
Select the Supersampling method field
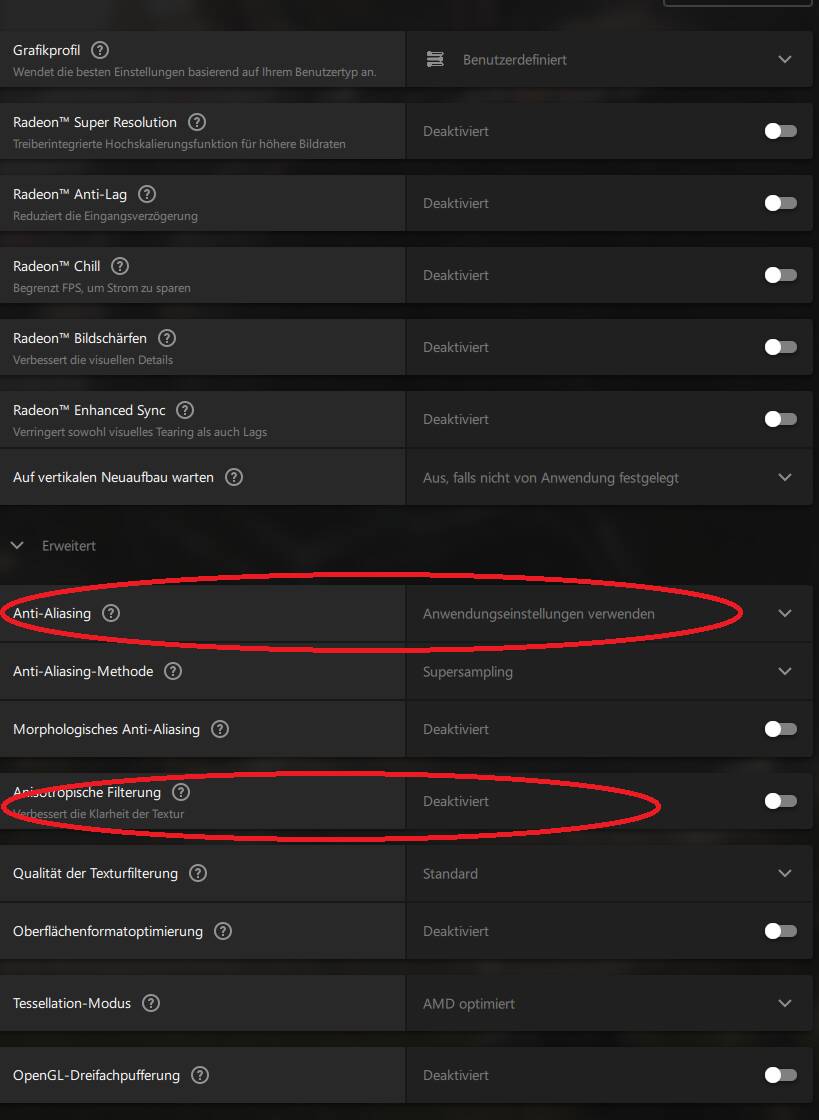click(609, 671)
